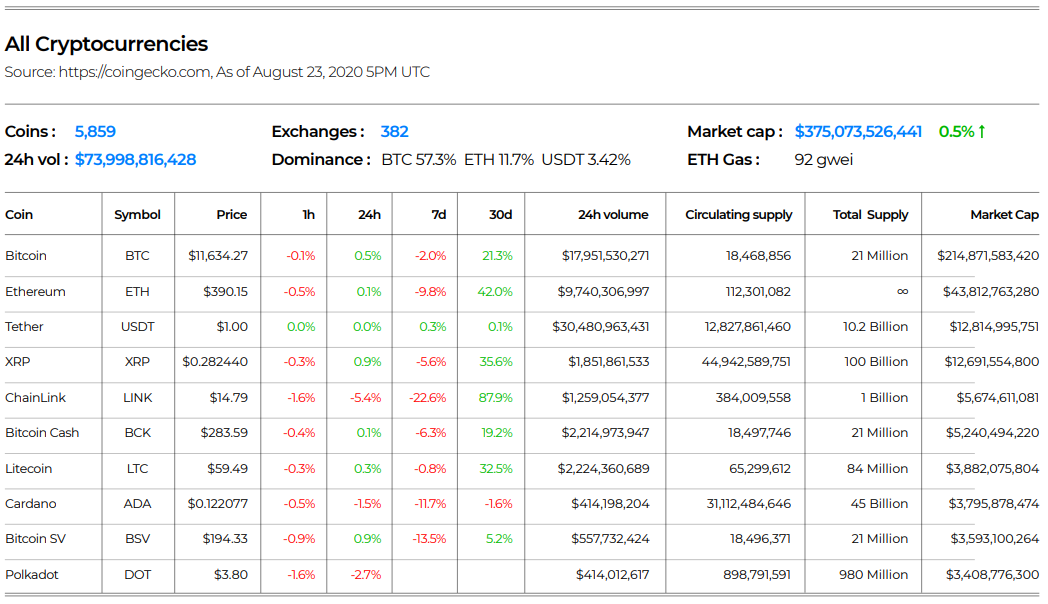Image resolution: width=1048 pixels, height=604 pixels.
Task: Click the 30d column header
Action: pos(501,214)
